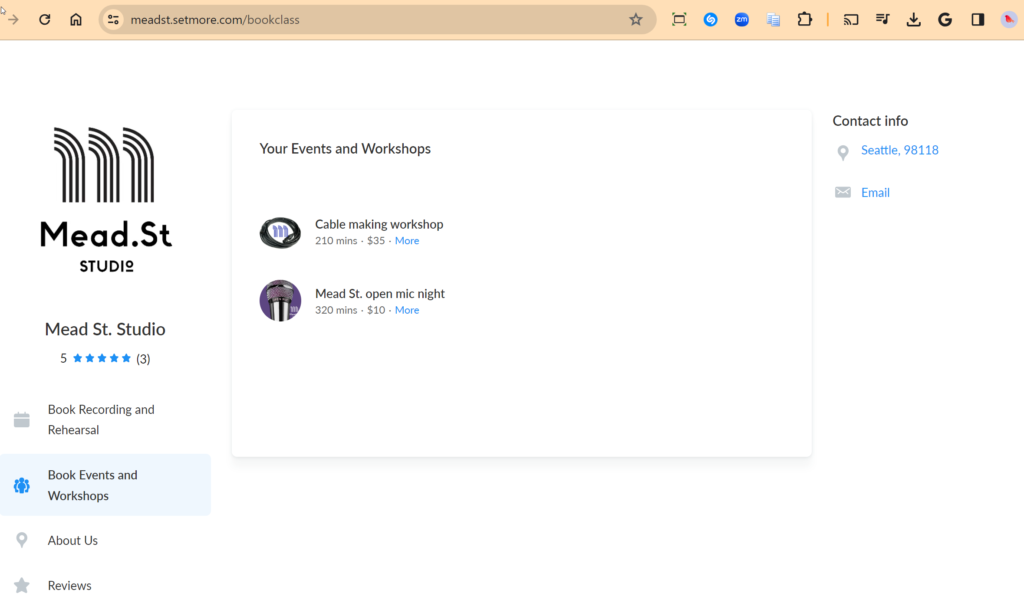
Task: Click the browser Home button
Action: (76, 19)
